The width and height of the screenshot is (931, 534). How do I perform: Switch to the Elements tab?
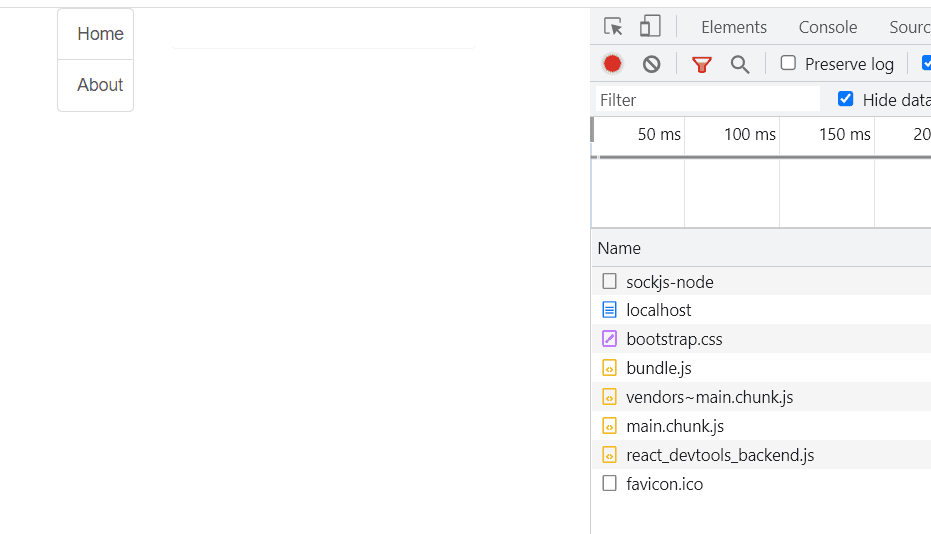(734, 27)
